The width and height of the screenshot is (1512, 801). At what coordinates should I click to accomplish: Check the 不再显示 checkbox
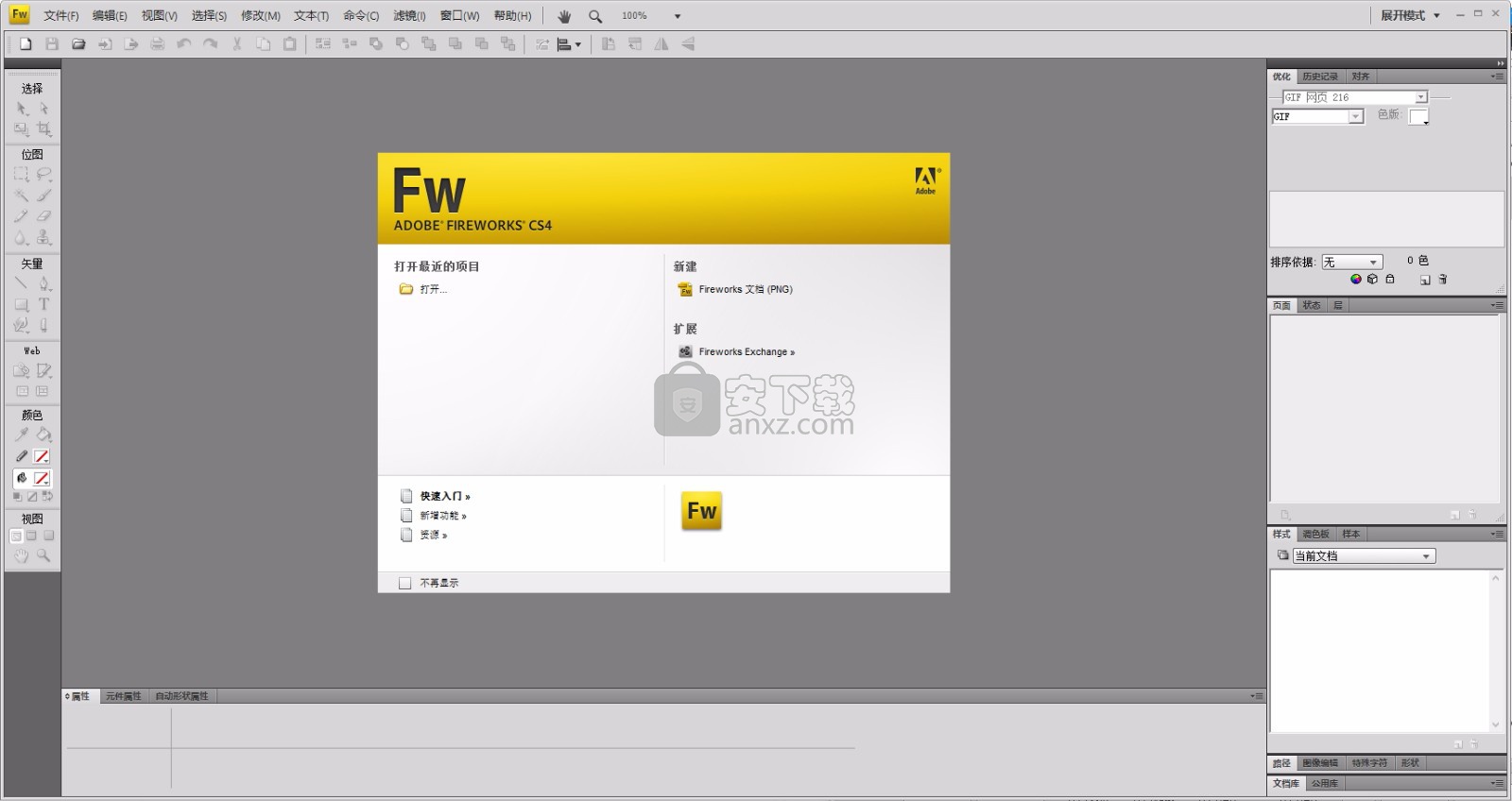tap(405, 583)
